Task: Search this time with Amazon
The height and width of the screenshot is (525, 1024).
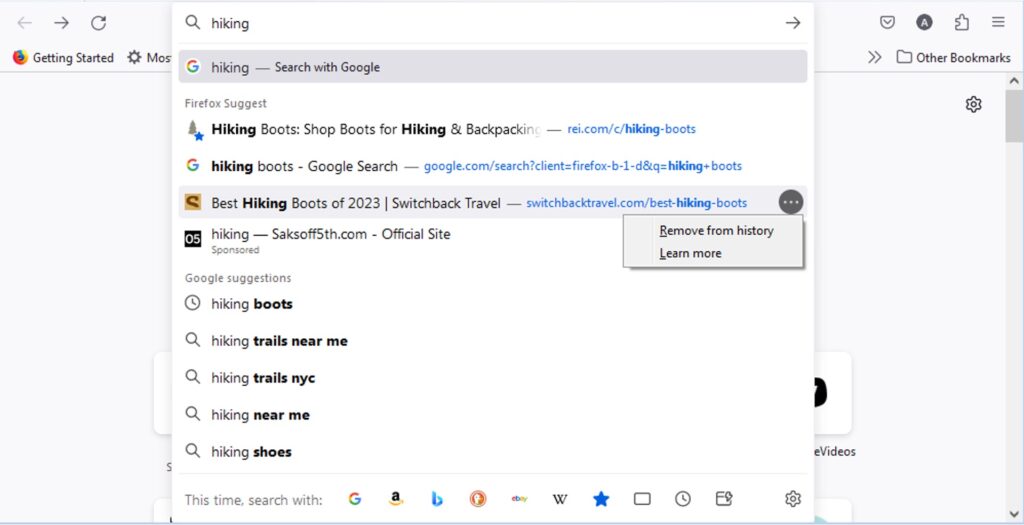Action: tap(395, 500)
